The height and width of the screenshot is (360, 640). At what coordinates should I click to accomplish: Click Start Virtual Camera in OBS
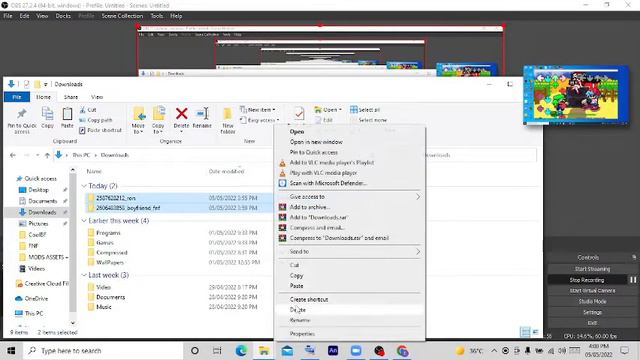pos(592,291)
